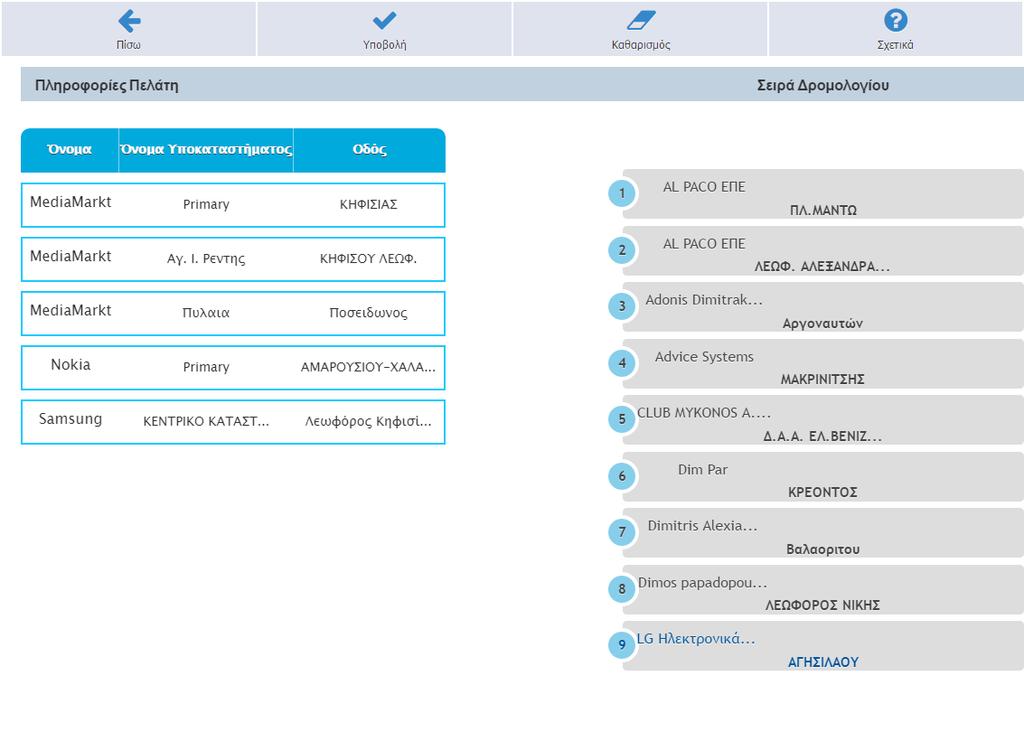Sort by Όνομα Υποκαταστήματος column header

click(x=206, y=150)
